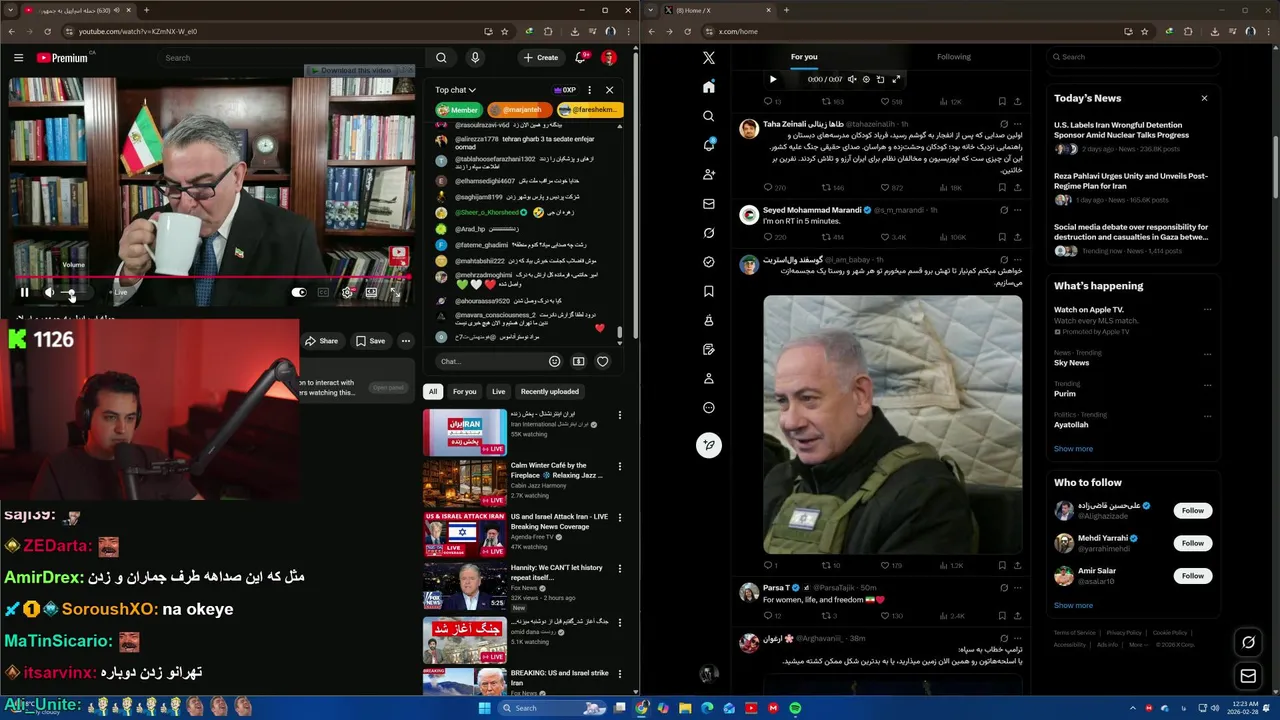Open YouTube hamburger guide menu
Image resolution: width=1280 pixels, height=720 pixels.
click(x=18, y=58)
